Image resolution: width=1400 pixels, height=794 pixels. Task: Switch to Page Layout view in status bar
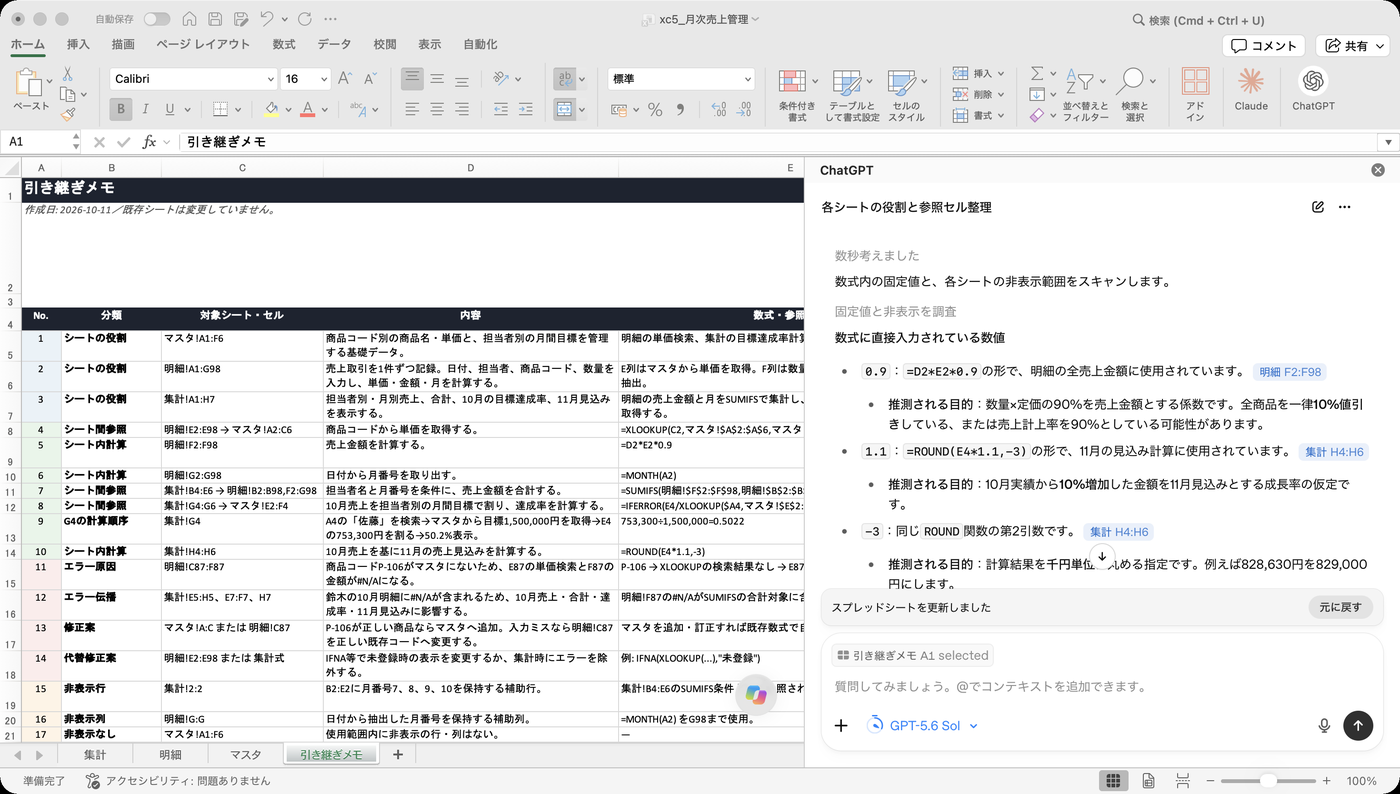coord(1148,780)
